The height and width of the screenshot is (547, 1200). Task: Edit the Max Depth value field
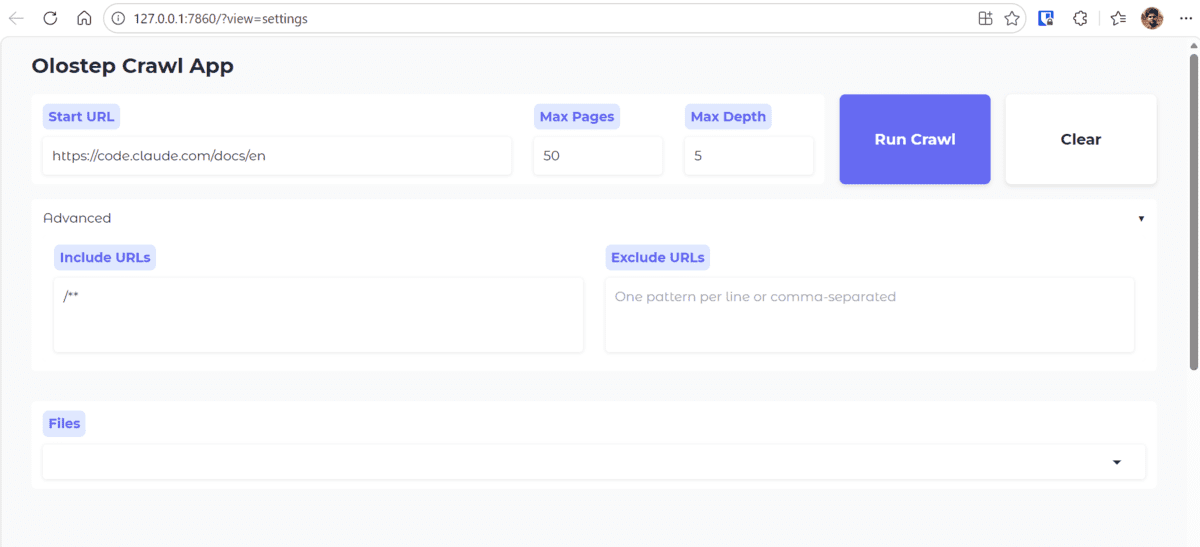click(x=749, y=156)
